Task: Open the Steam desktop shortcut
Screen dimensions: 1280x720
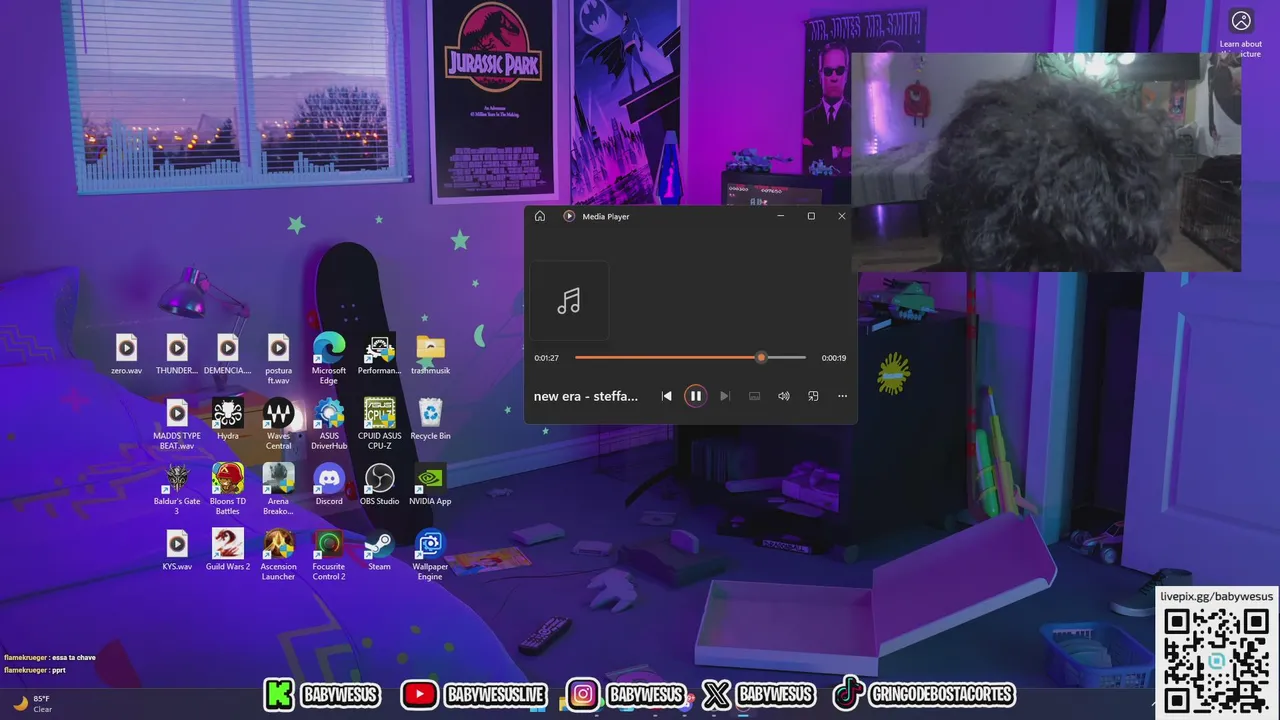Action: click(x=379, y=551)
